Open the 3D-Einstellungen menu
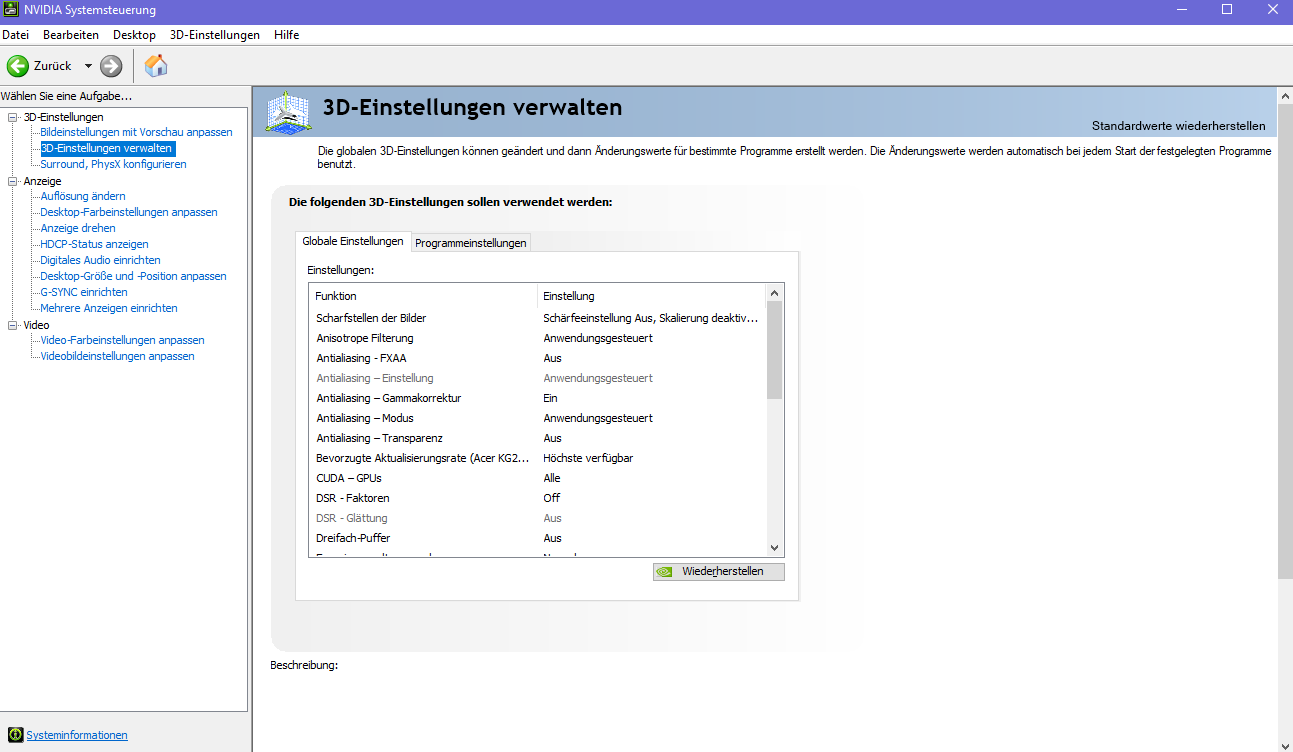 pos(214,35)
